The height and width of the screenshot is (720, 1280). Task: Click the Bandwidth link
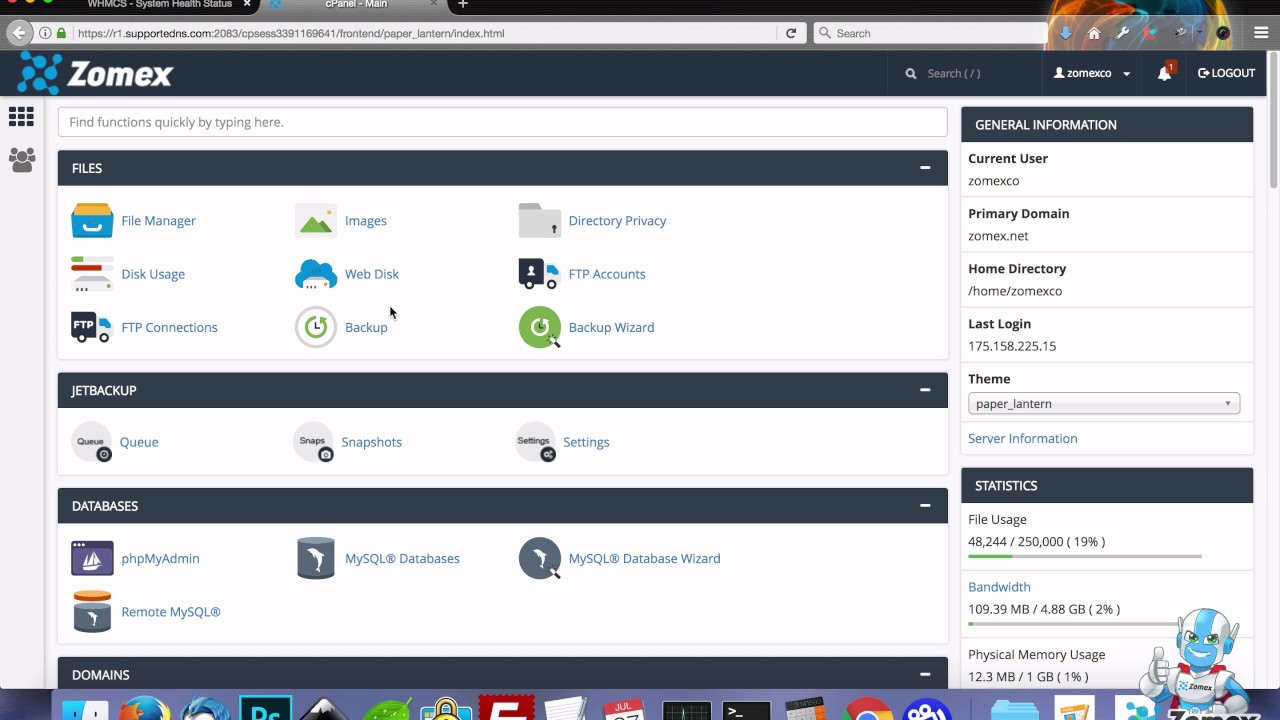999,587
